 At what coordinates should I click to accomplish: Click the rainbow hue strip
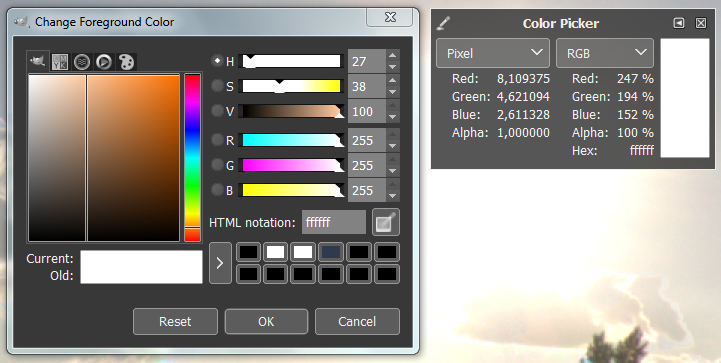pyautogui.click(x=192, y=158)
